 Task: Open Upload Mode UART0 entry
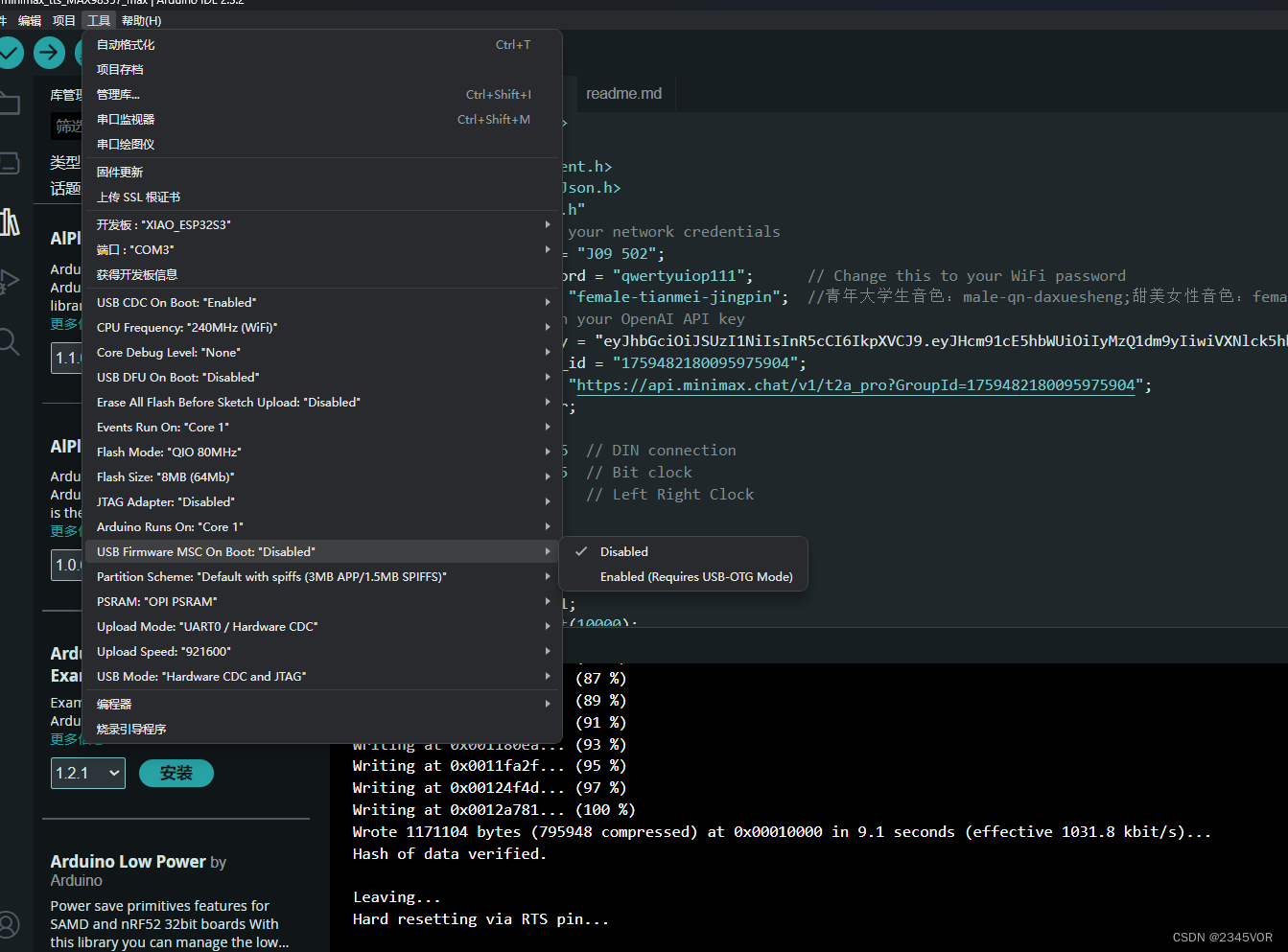(x=322, y=626)
